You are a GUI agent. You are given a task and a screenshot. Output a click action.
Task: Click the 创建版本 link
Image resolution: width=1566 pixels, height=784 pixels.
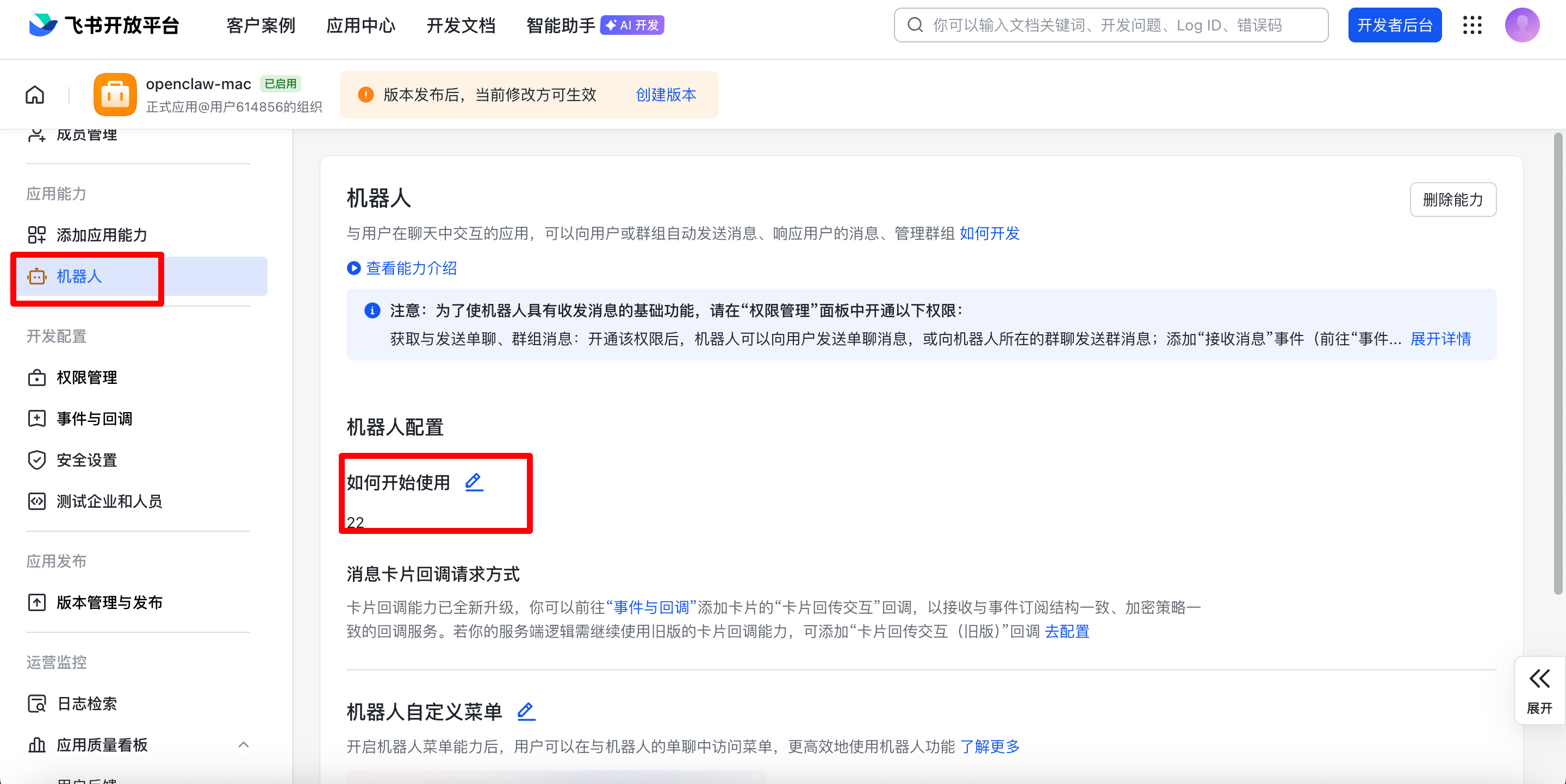tap(666, 95)
